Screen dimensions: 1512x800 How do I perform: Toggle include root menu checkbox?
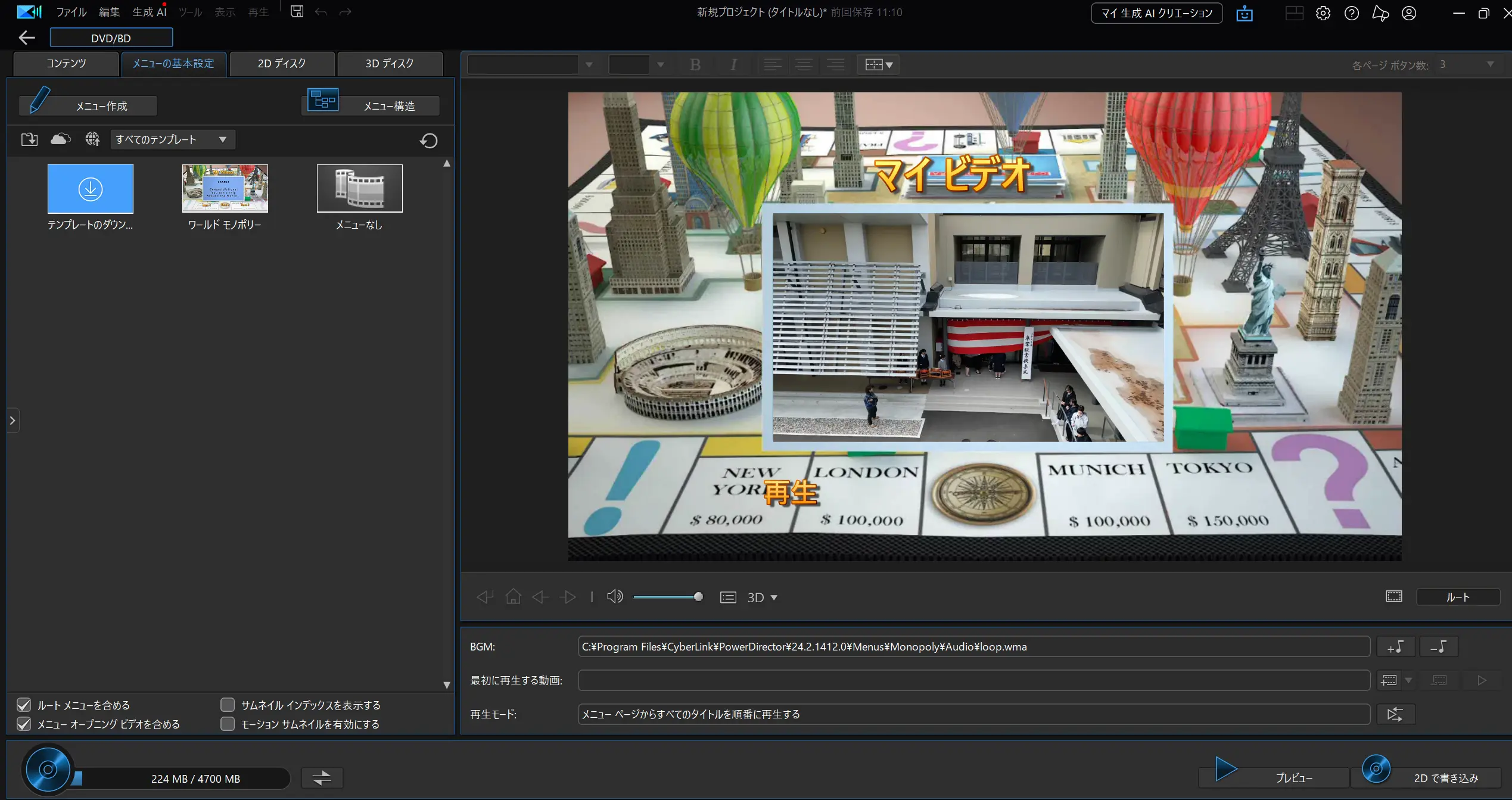pyautogui.click(x=24, y=705)
